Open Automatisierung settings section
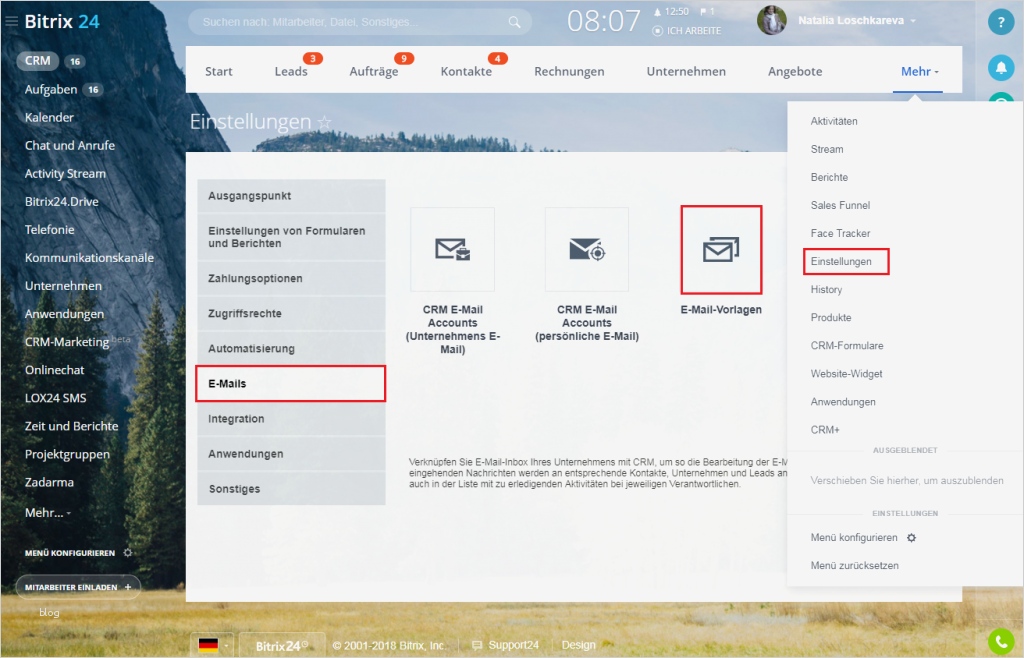The height and width of the screenshot is (658, 1024). click(291, 349)
